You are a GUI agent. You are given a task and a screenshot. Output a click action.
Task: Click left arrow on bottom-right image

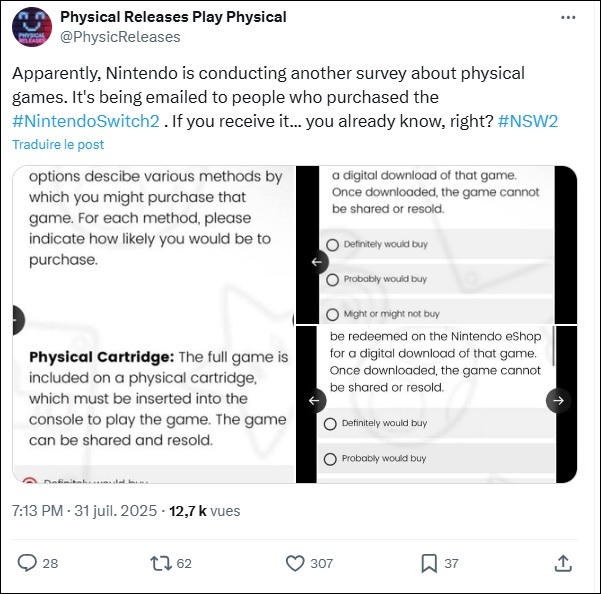click(314, 400)
